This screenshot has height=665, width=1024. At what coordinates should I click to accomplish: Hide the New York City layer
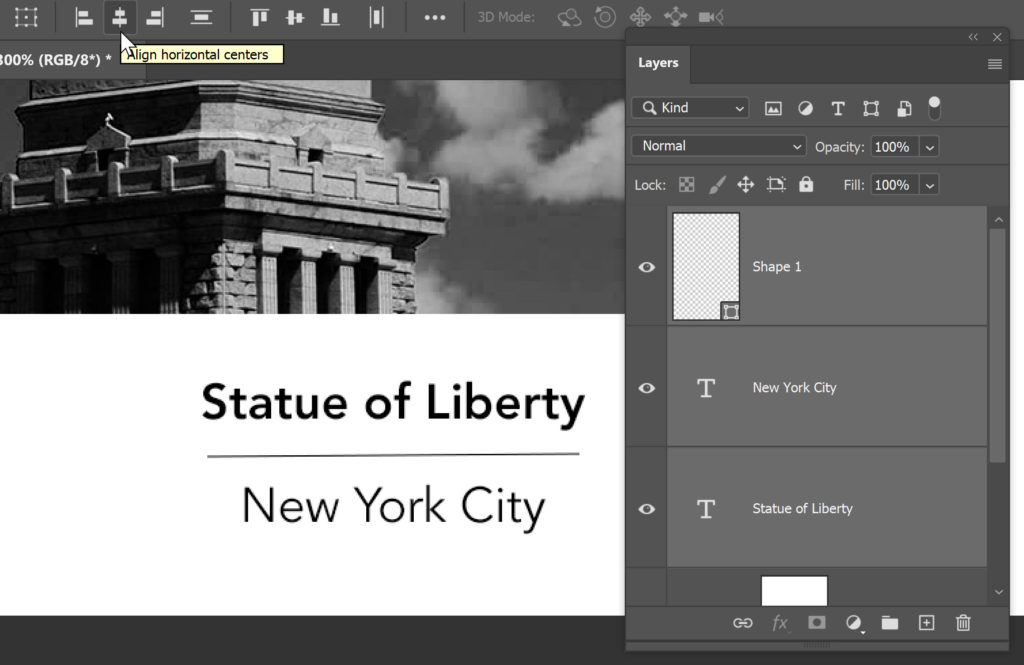click(647, 388)
